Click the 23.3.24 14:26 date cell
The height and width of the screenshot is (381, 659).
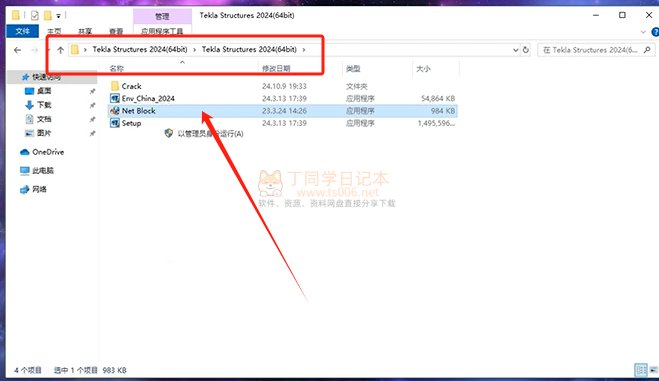pos(285,111)
